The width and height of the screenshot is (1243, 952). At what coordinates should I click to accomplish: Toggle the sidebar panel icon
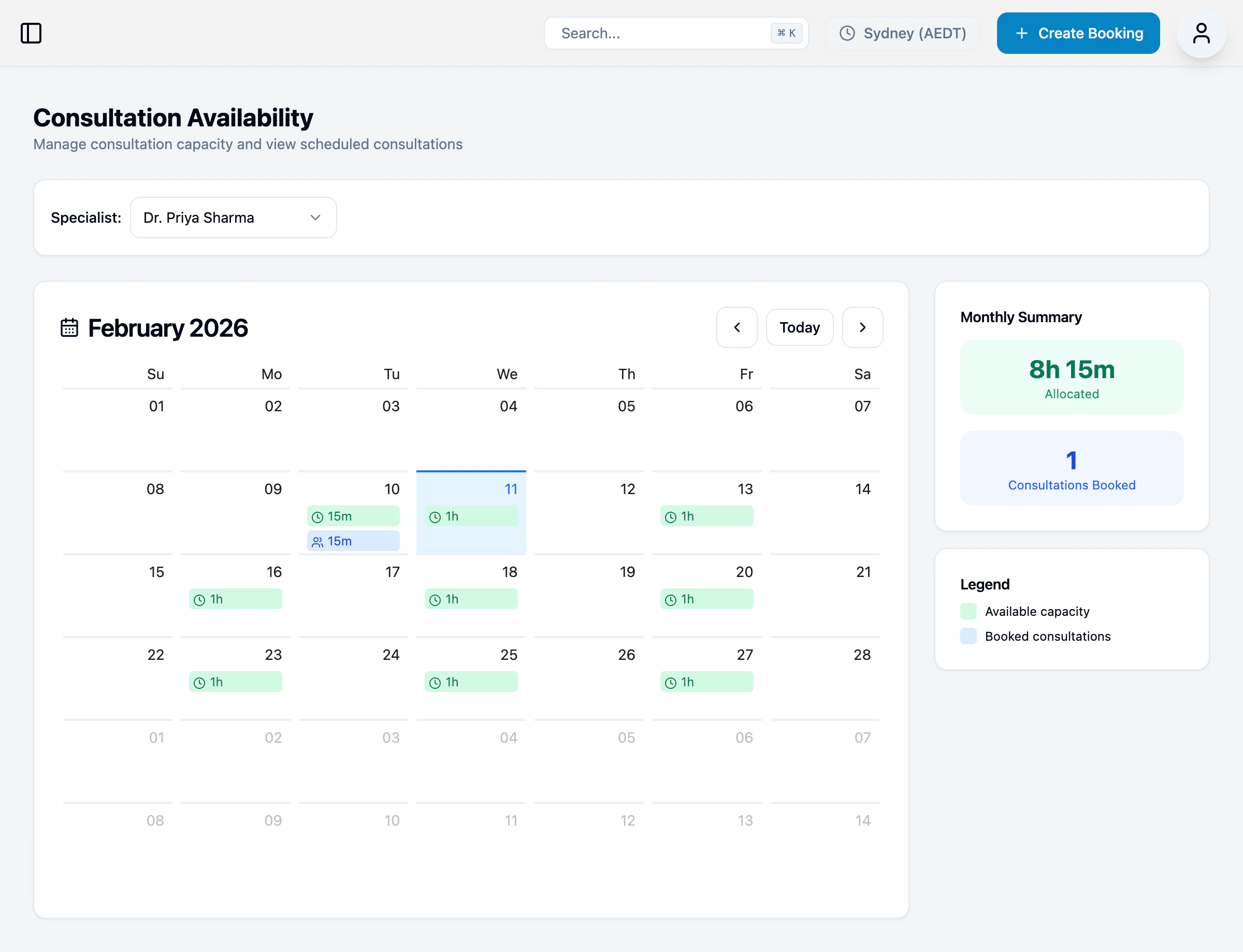[x=31, y=33]
